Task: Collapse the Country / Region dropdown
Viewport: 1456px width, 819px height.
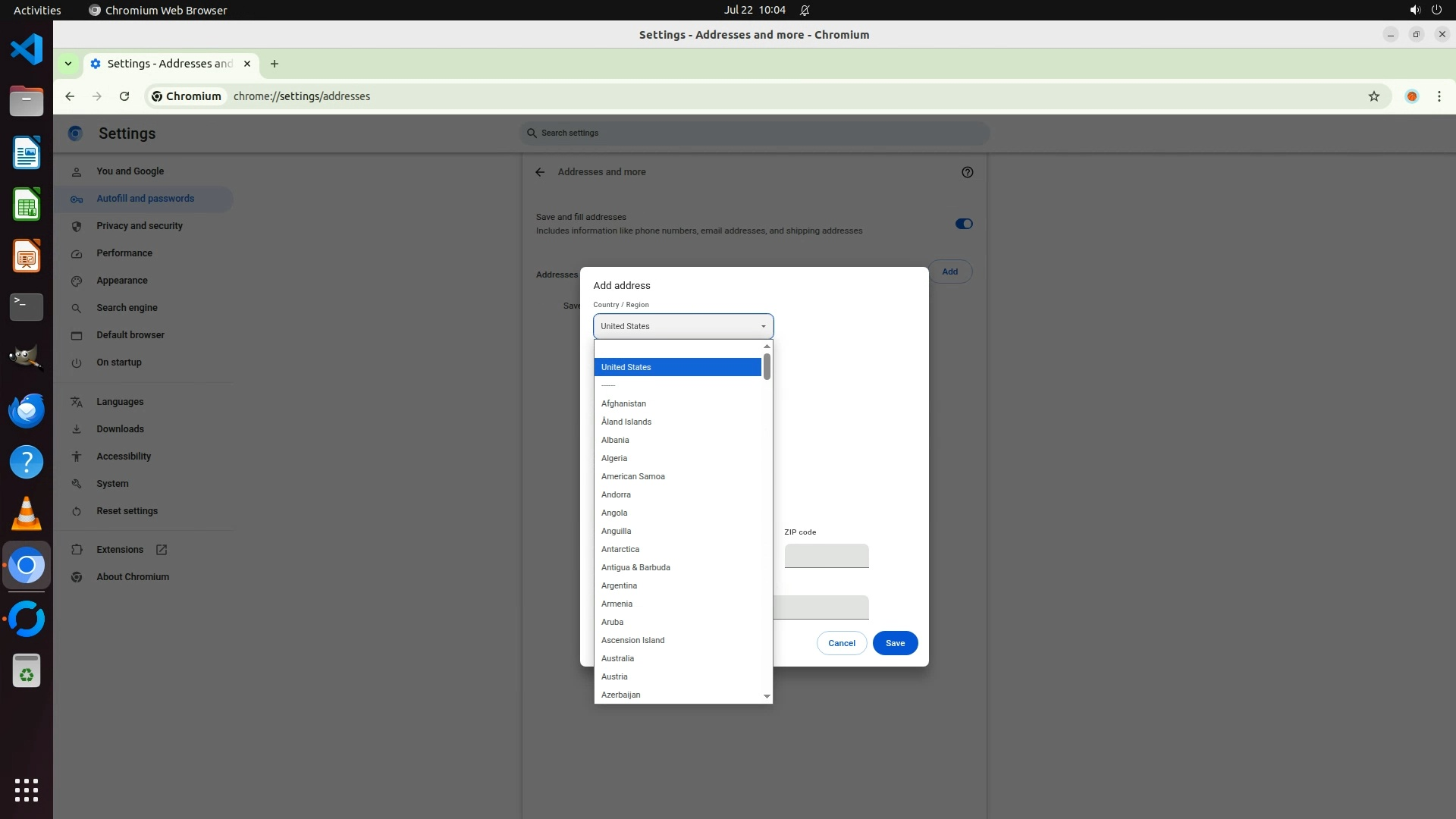Action: 682,326
